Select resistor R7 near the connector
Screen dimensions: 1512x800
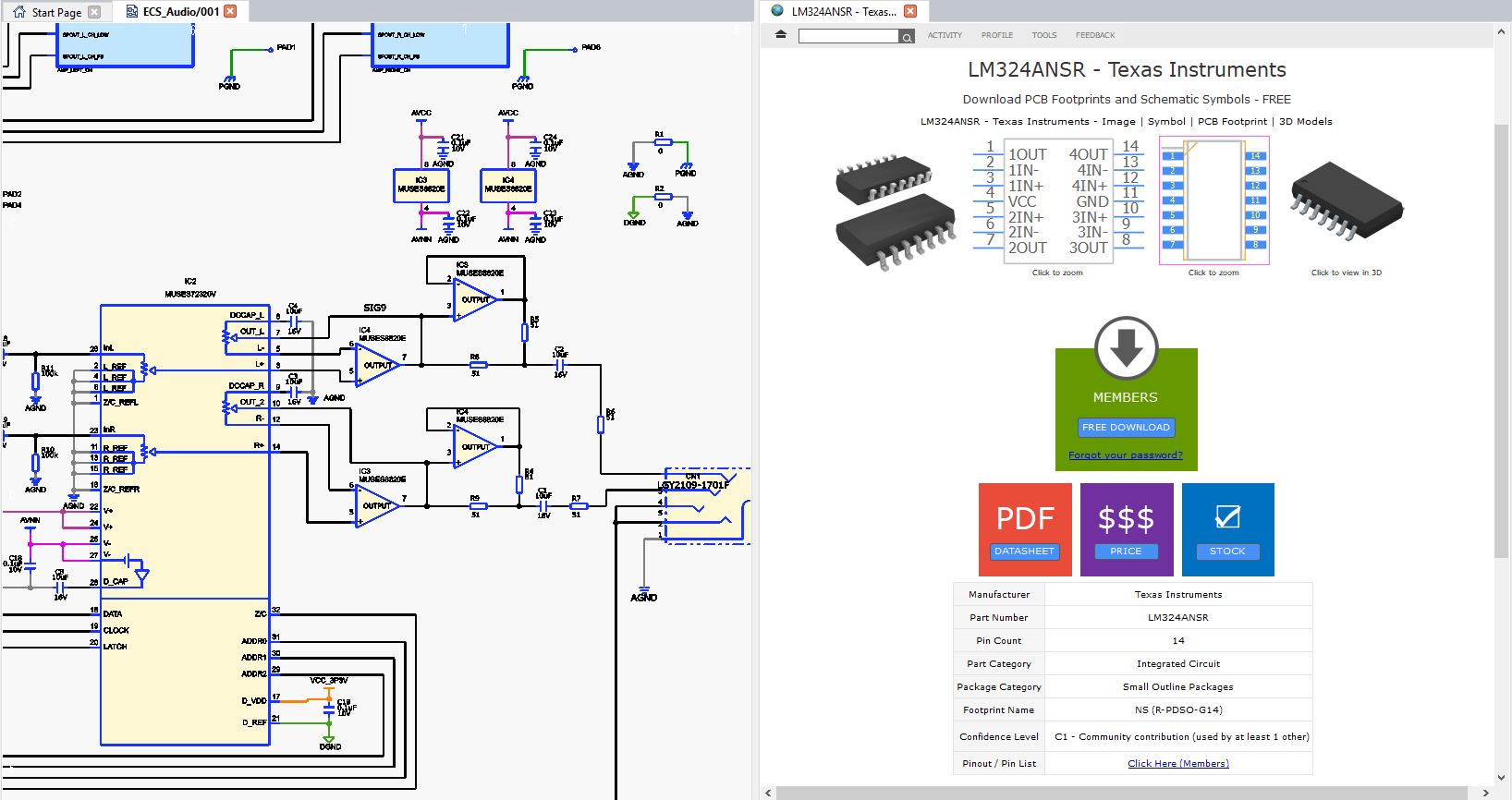click(x=578, y=505)
